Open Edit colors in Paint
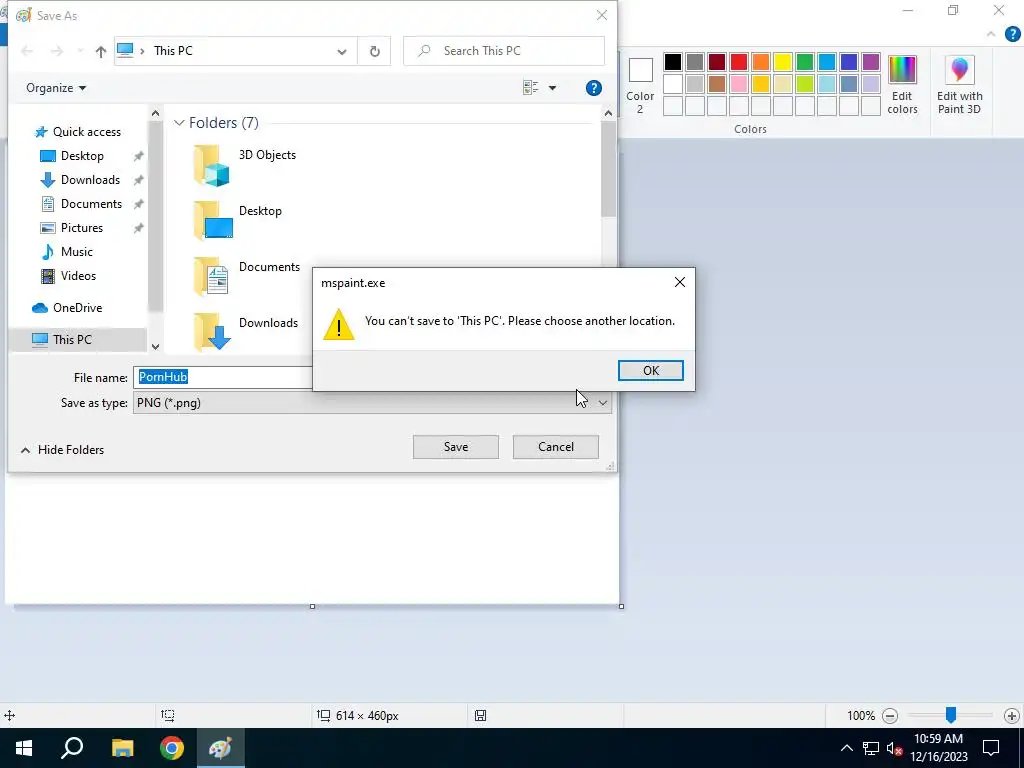This screenshot has height=768, width=1024. tap(902, 85)
